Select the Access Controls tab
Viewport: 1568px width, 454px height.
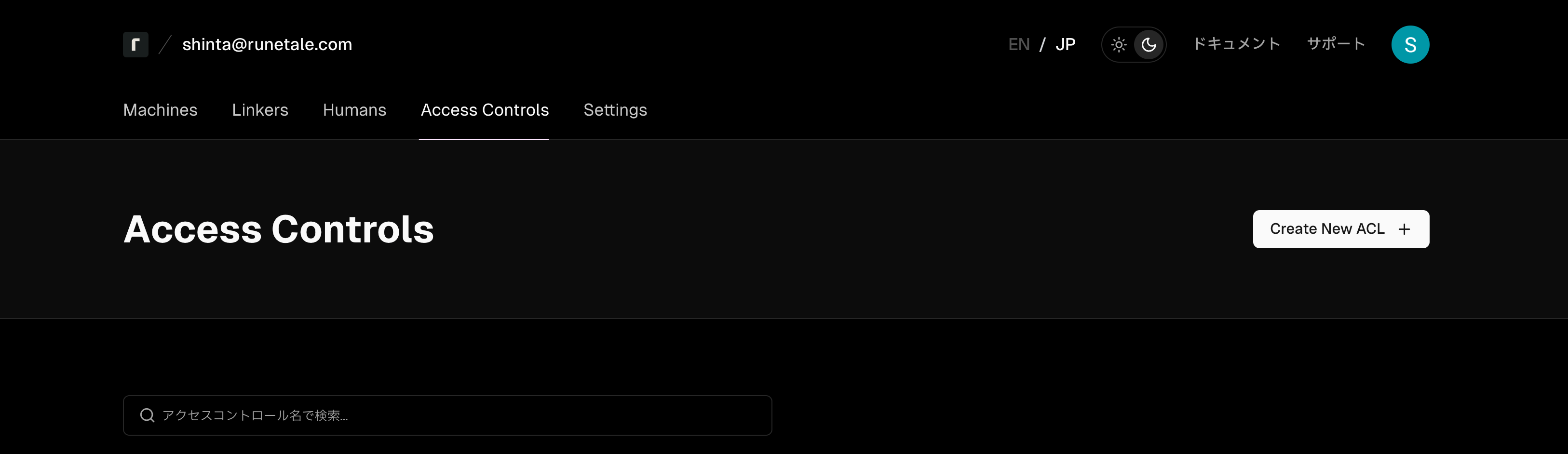pos(485,109)
